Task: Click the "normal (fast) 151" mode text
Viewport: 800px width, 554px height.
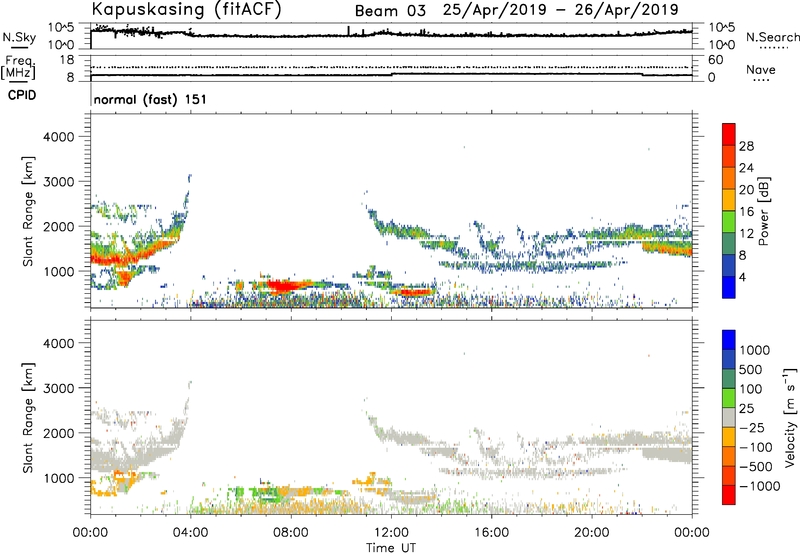Action: (150, 99)
